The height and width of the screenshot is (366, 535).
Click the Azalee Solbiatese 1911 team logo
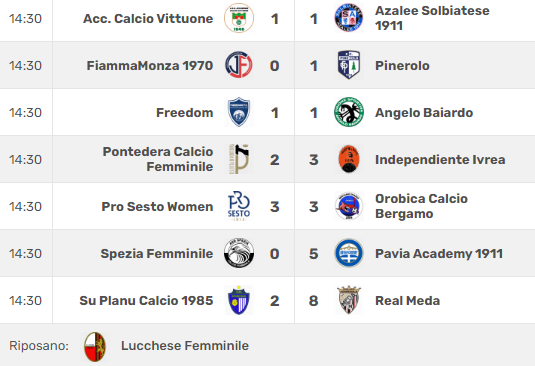point(348,18)
